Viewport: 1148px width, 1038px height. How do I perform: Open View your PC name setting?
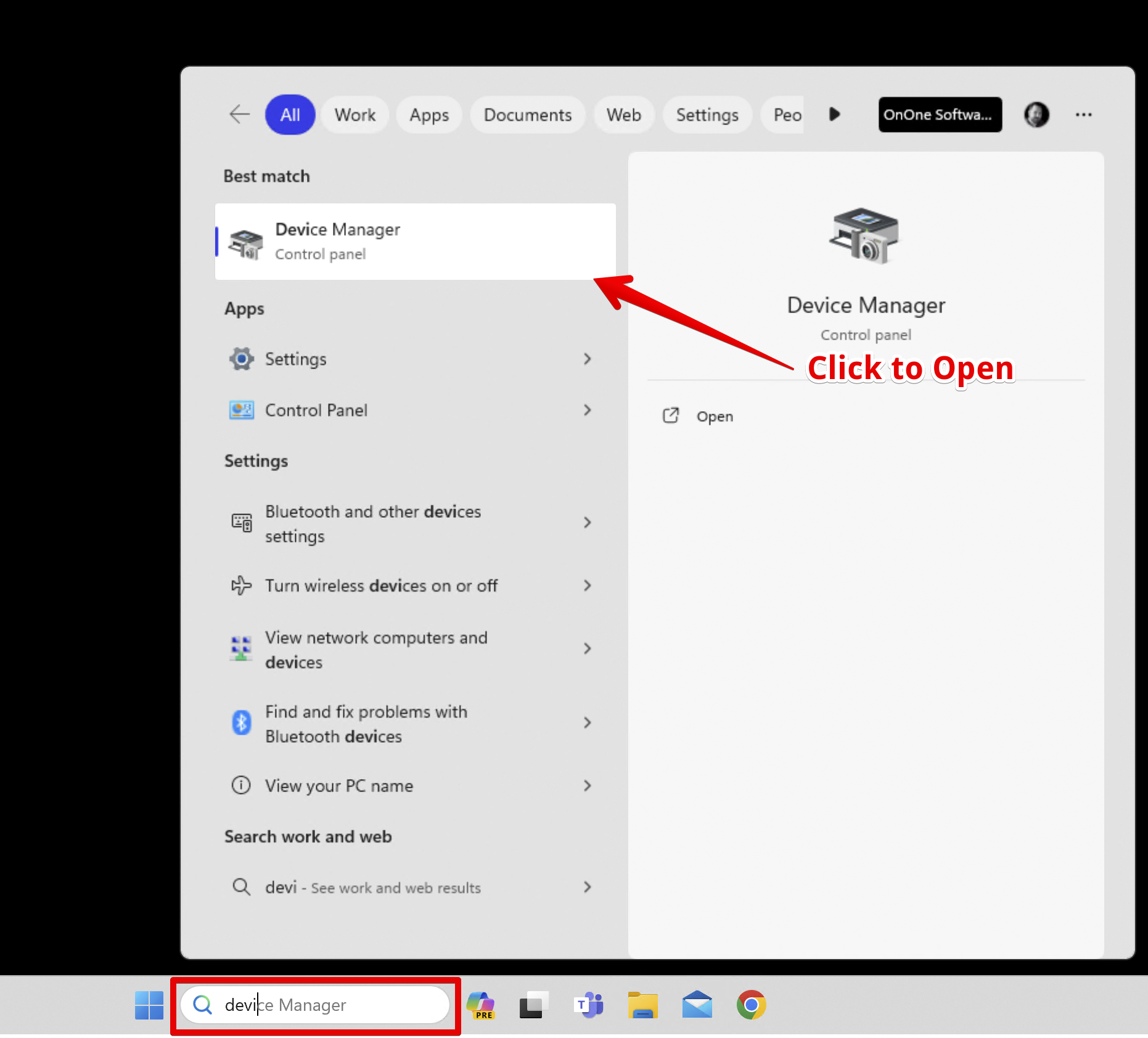coord(410,785)
